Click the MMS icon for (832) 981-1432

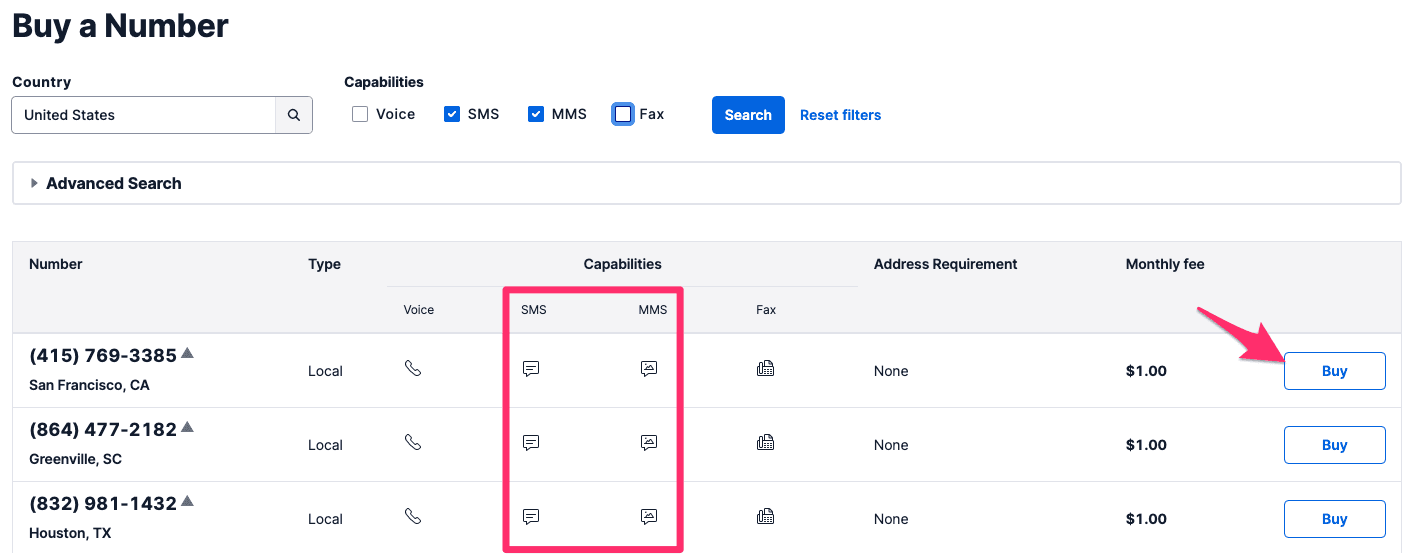click(649, 517)
